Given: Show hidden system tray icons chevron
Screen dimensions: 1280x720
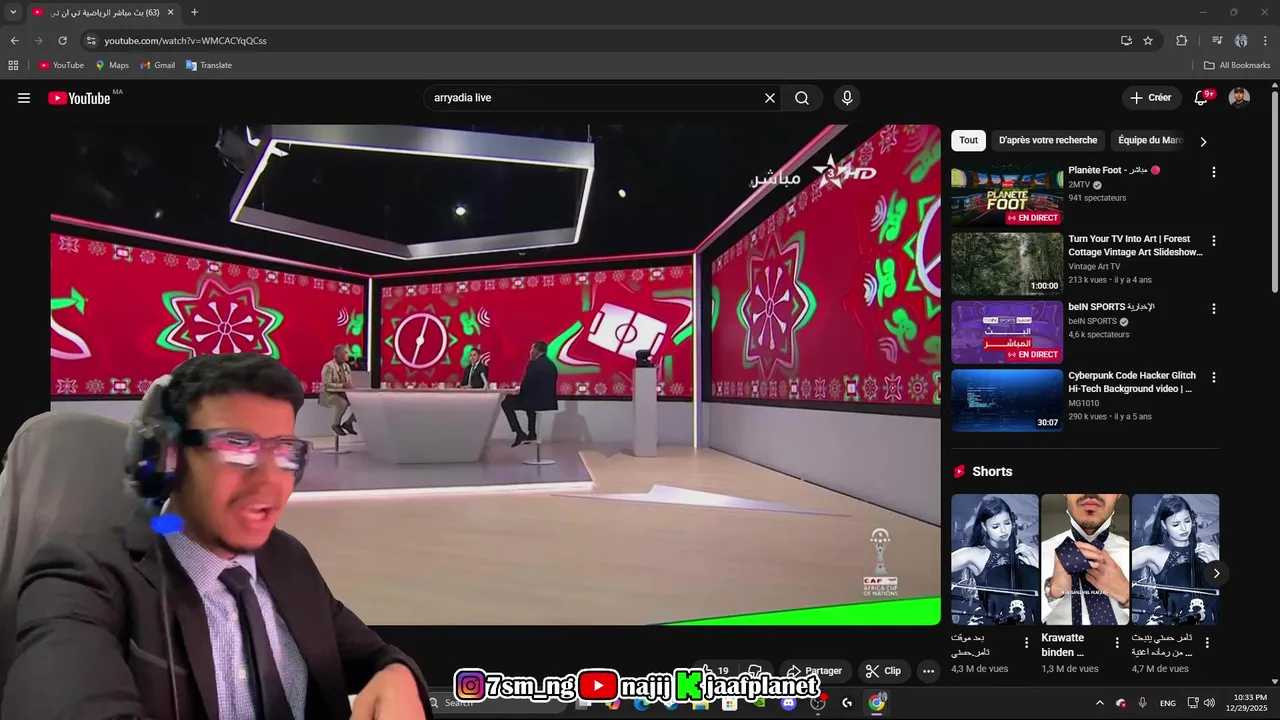Looking at the screenshot, I should pos(1099,703).
